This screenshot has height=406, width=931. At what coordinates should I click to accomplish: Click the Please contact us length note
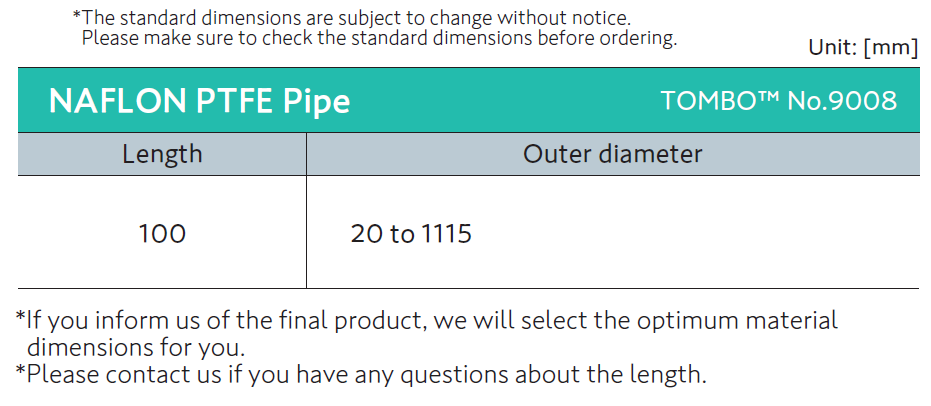click(361, 375)
